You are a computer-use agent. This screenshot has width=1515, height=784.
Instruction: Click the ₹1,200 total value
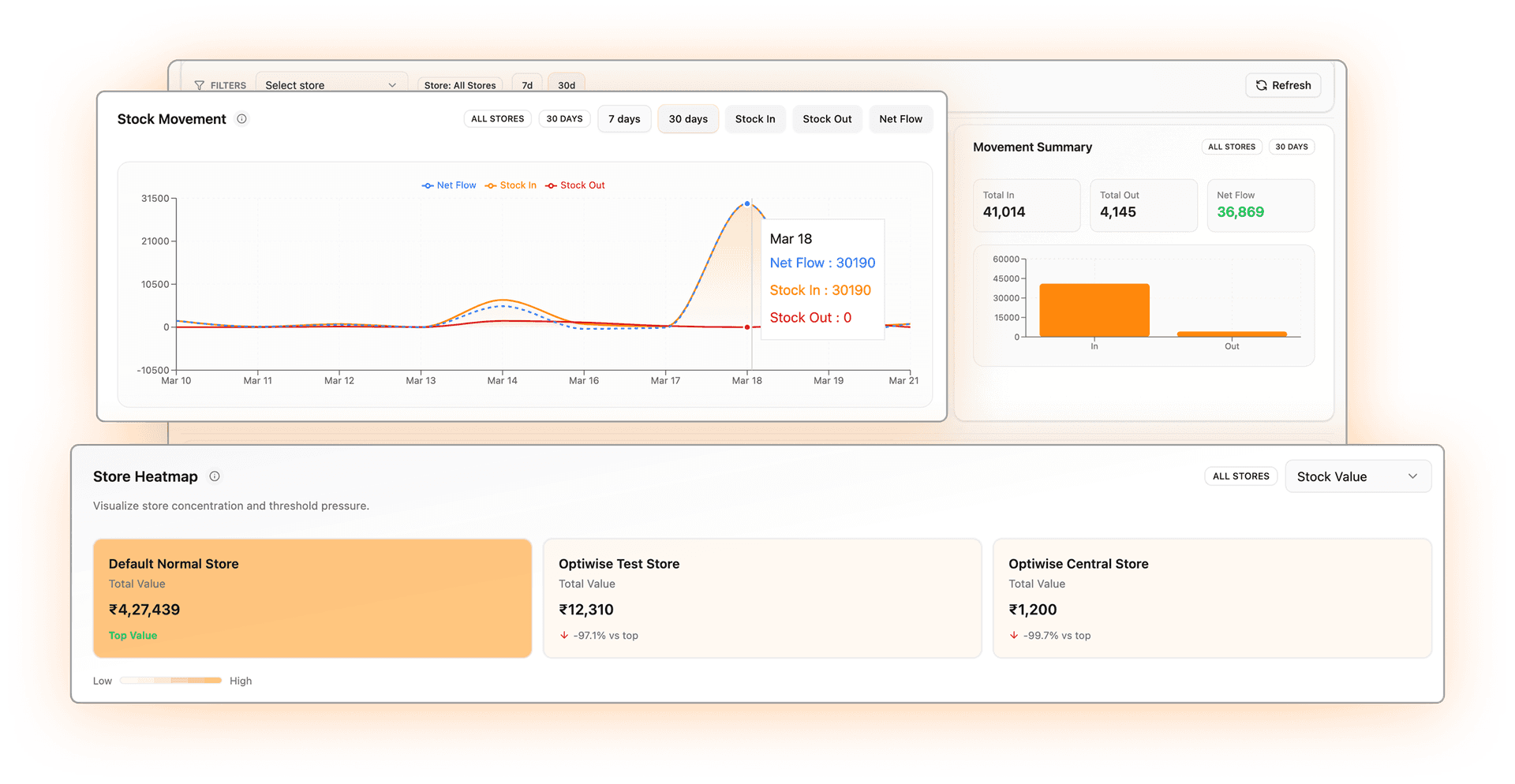(1033, 610)
